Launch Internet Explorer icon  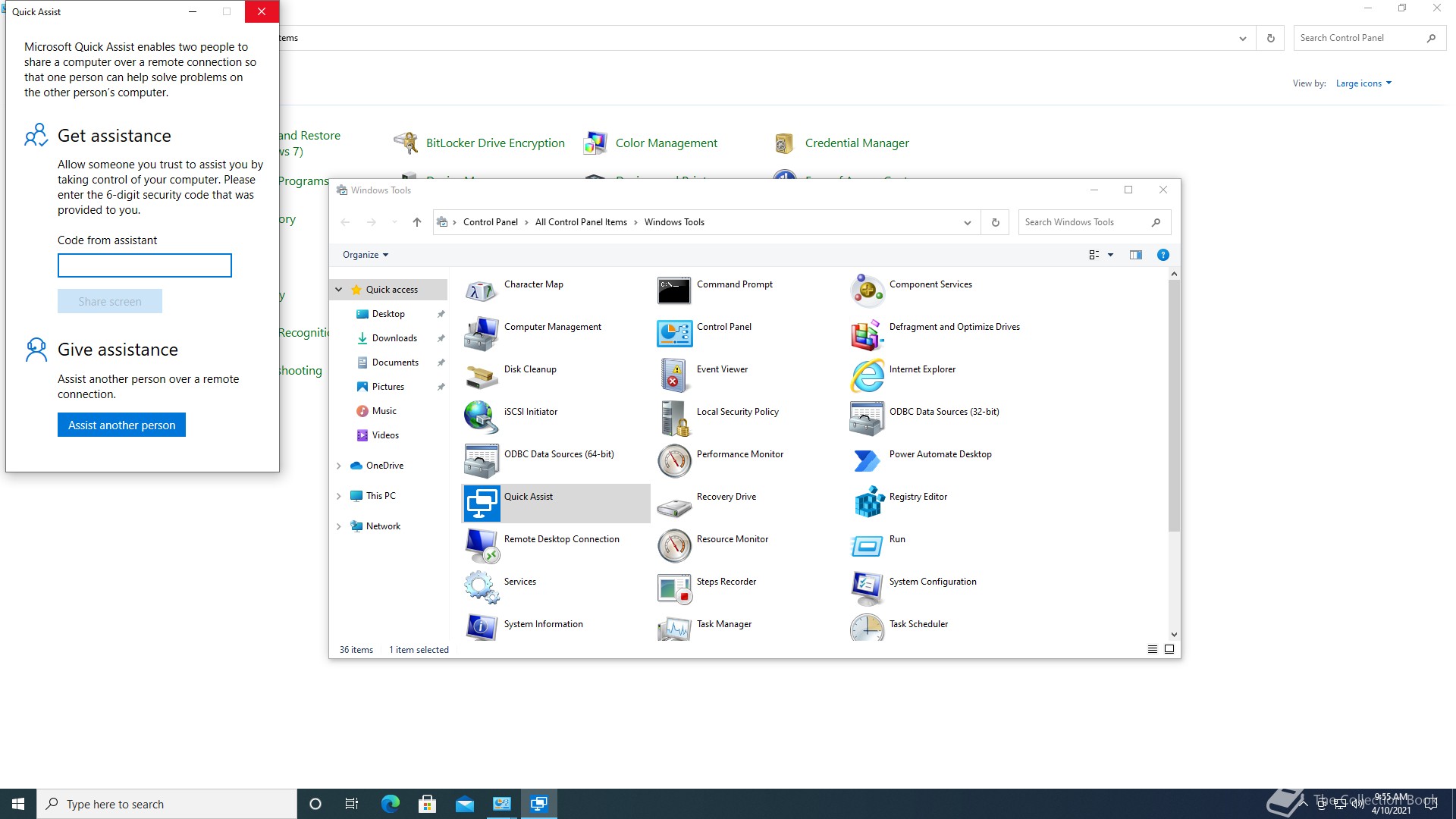point(867,375)
